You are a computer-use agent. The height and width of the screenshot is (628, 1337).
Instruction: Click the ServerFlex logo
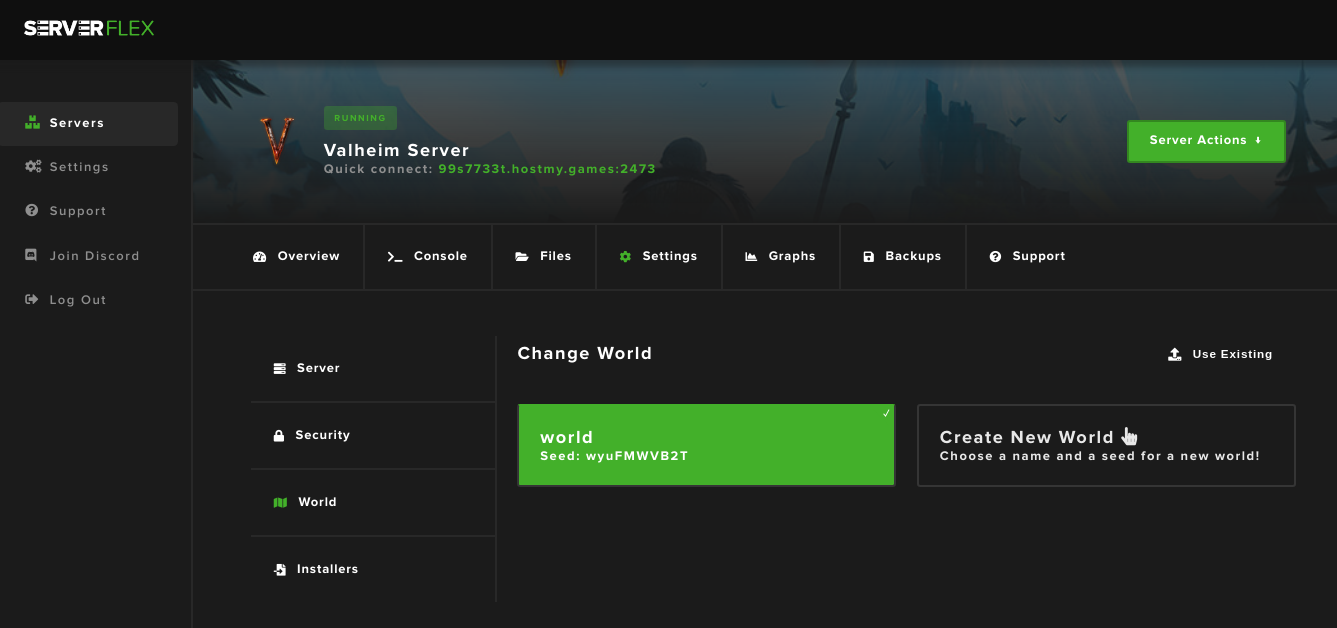(89, 28)
